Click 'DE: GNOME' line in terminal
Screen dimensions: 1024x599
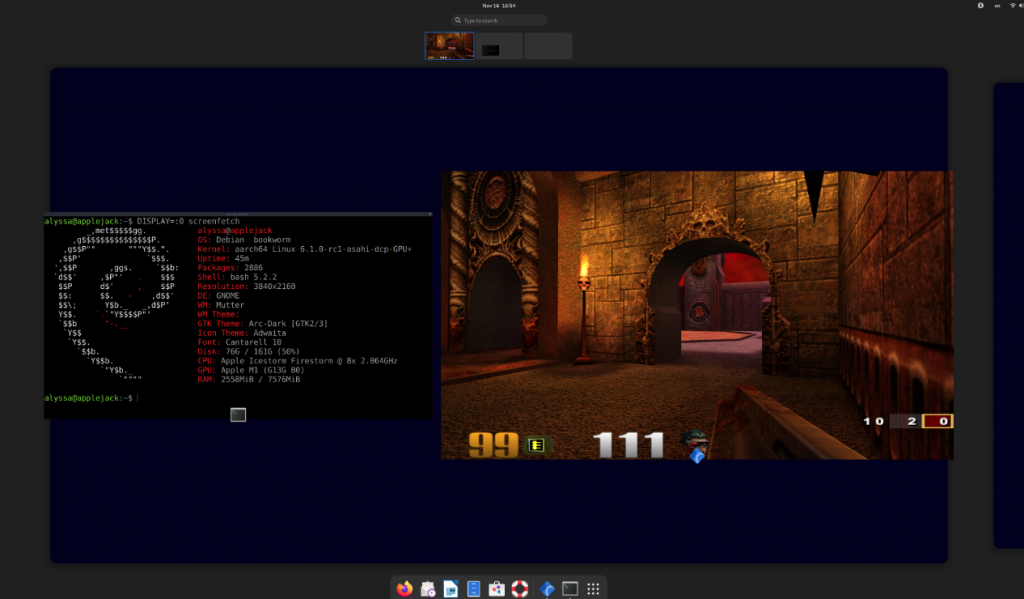(218, 295)
